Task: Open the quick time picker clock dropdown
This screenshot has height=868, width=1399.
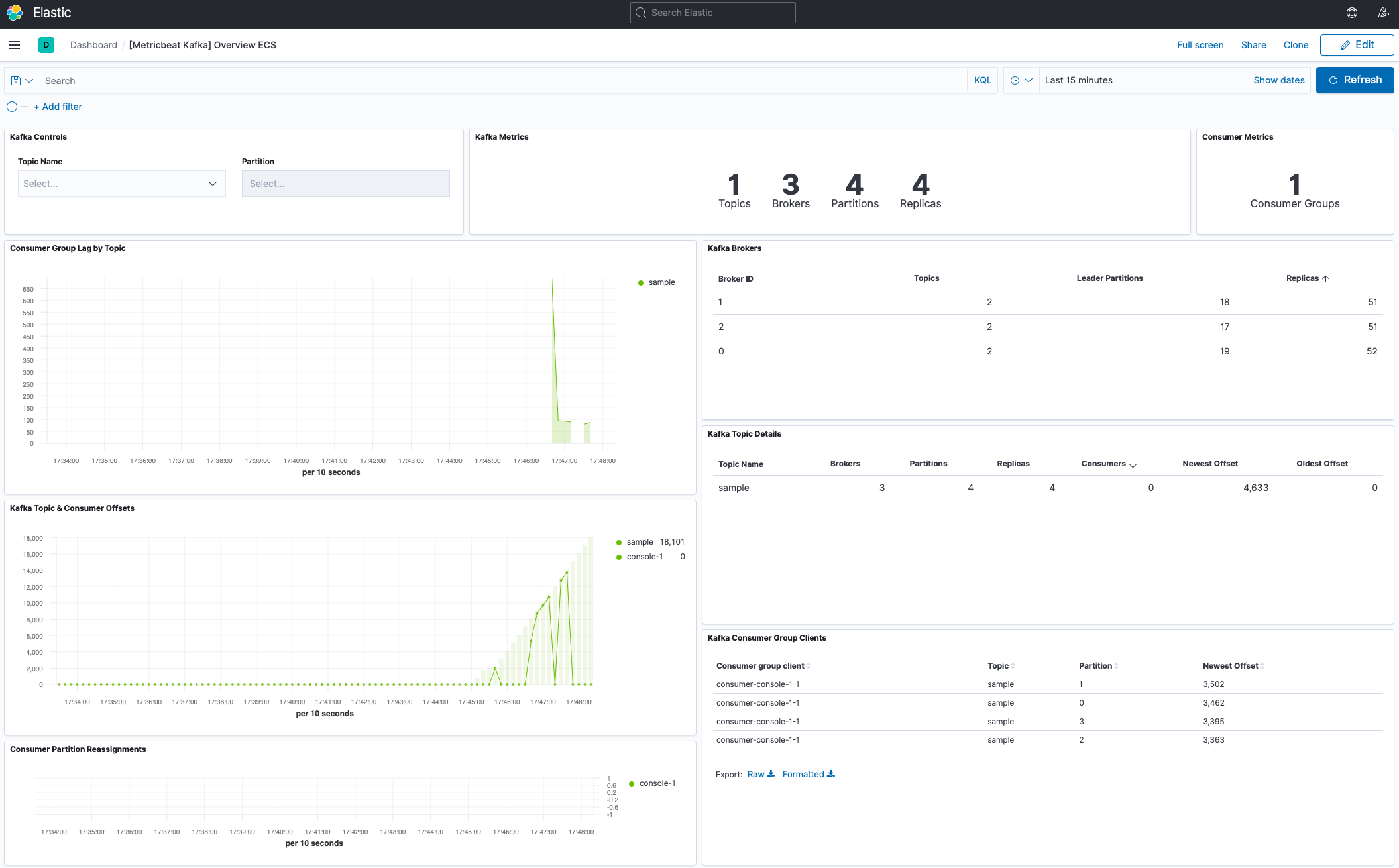Action: coord(1021,80)
